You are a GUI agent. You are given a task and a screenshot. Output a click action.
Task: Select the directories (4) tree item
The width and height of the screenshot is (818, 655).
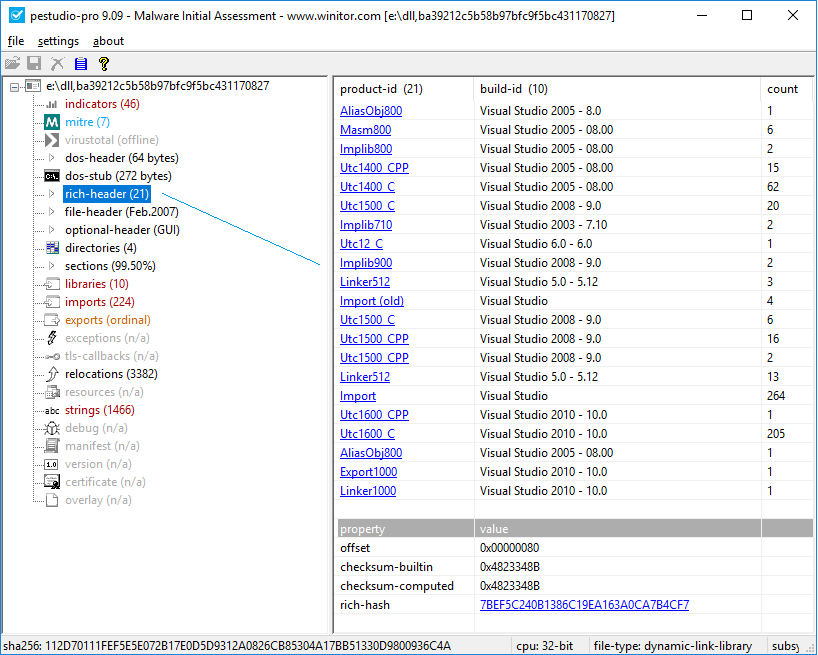(101, 248)
